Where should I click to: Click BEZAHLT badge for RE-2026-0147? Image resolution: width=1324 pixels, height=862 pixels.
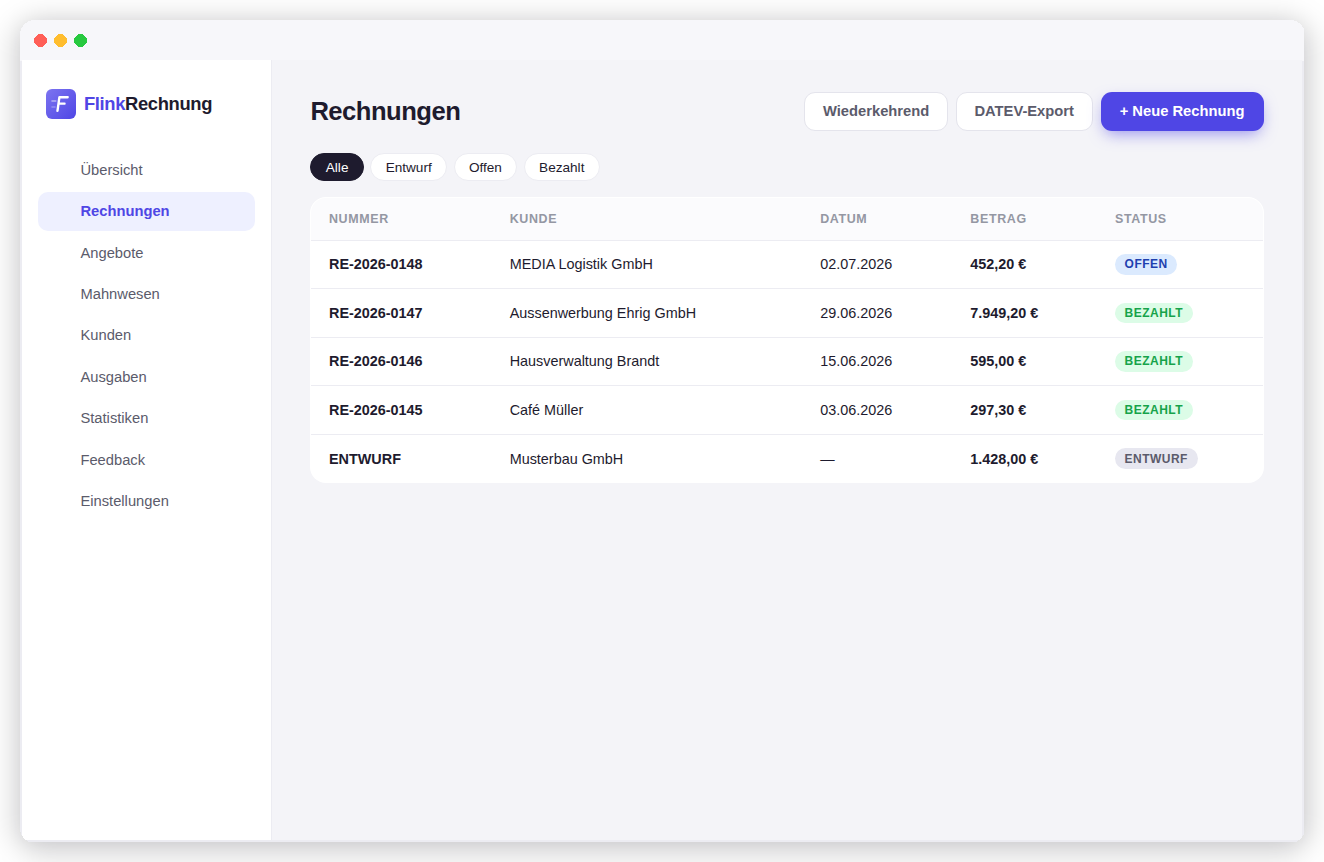(x=1154, y=313)
